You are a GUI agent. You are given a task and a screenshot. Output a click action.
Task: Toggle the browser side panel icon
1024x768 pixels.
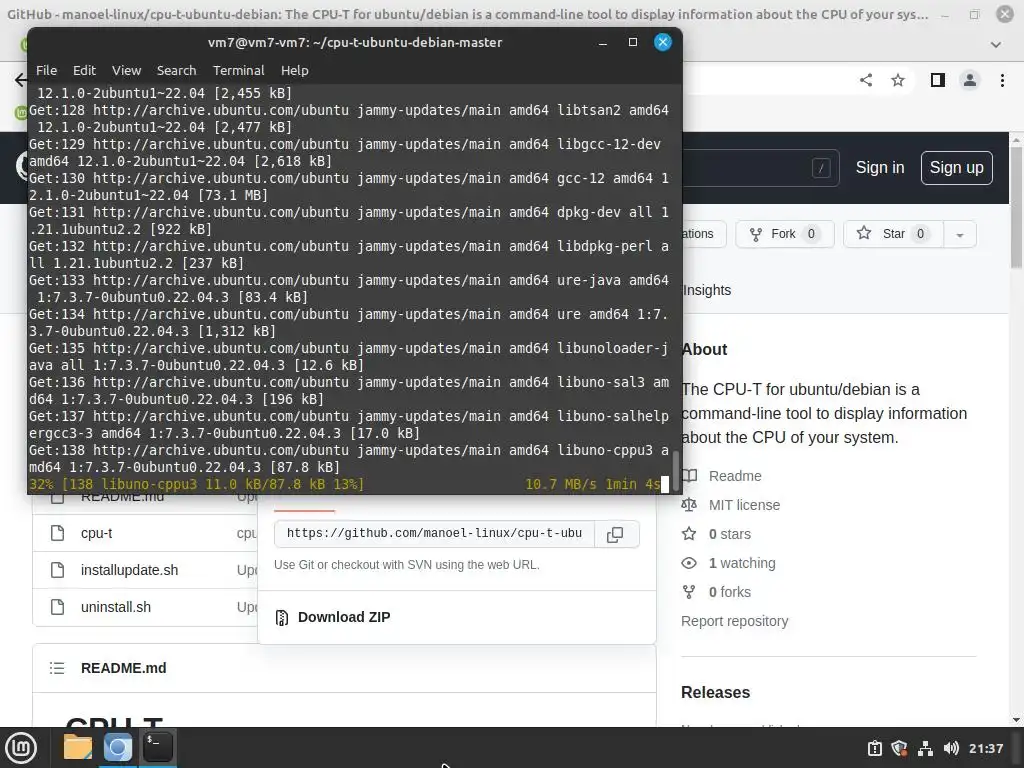(x=938, y=80)
